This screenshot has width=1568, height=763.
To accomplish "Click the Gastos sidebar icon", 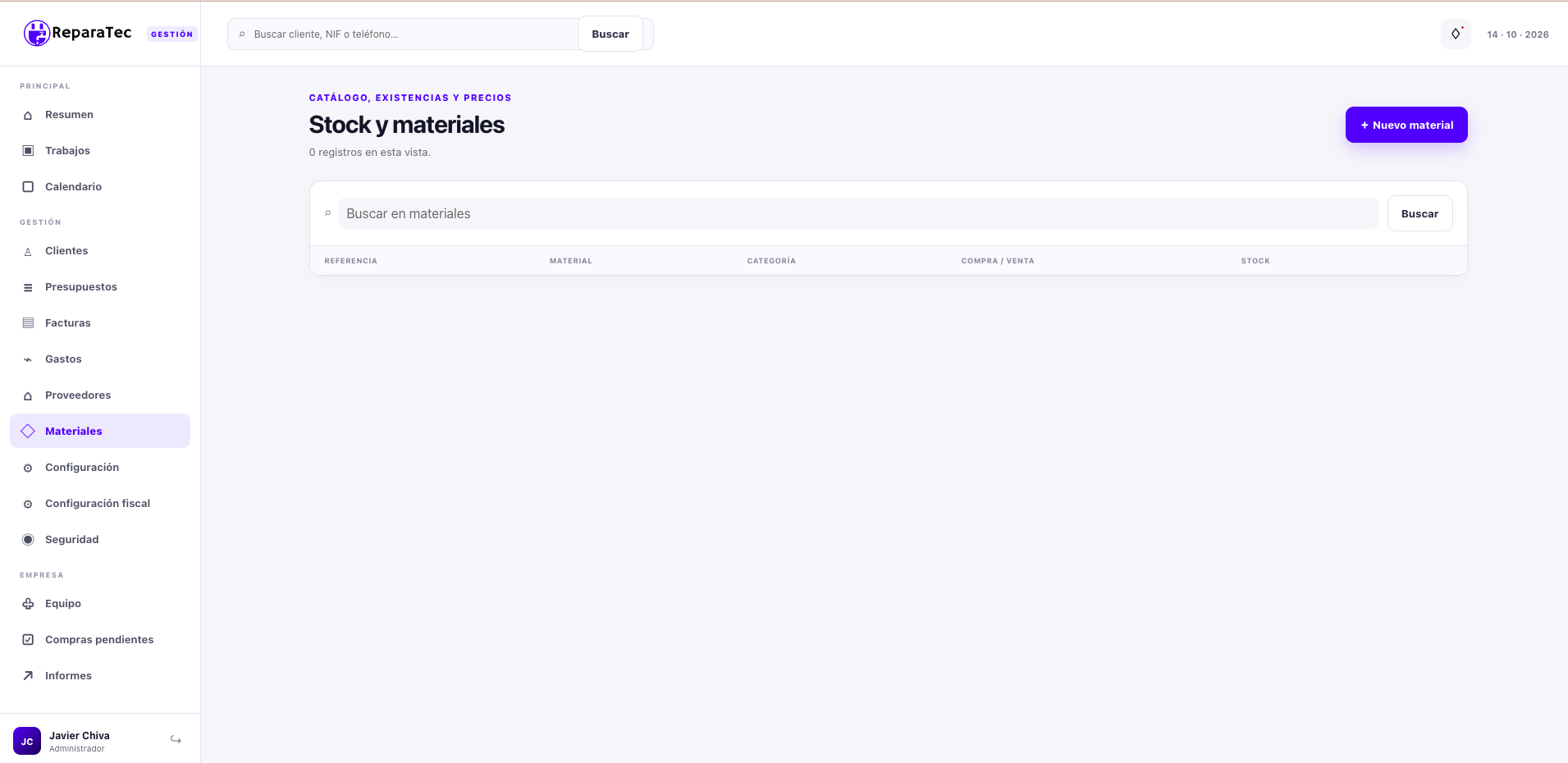I will coord(28,359).
